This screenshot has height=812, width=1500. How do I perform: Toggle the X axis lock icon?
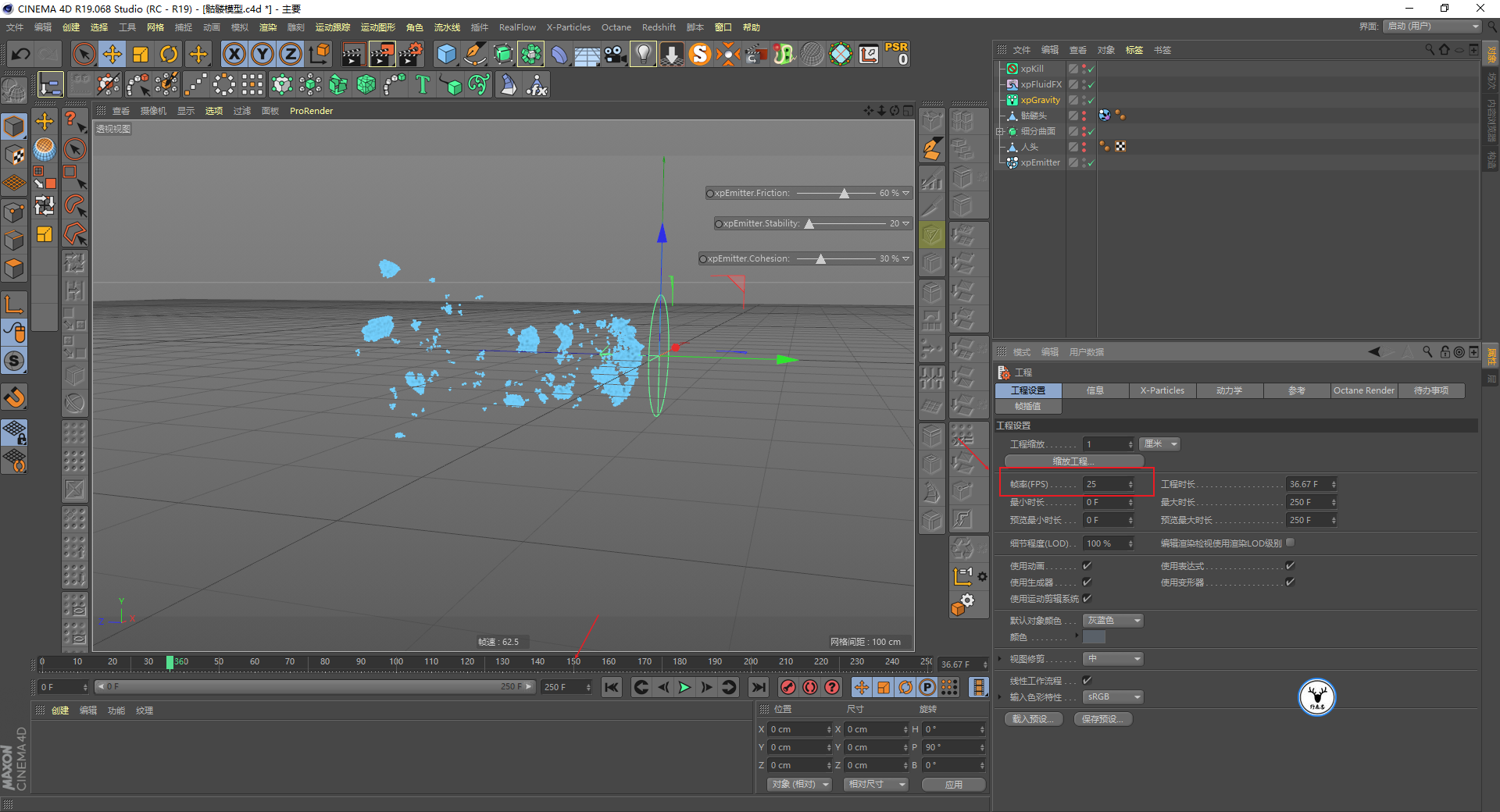234,54
